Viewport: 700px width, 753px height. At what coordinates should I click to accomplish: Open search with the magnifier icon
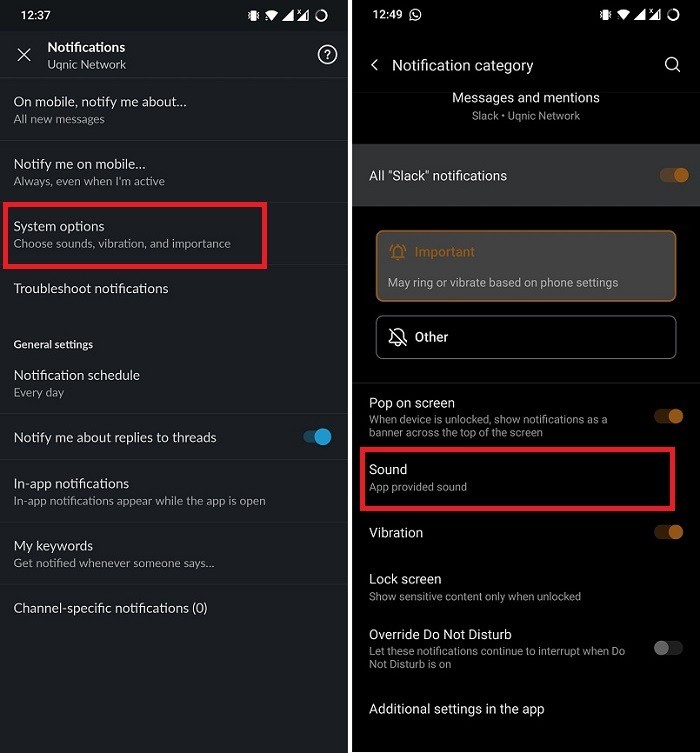pos(672,64)
